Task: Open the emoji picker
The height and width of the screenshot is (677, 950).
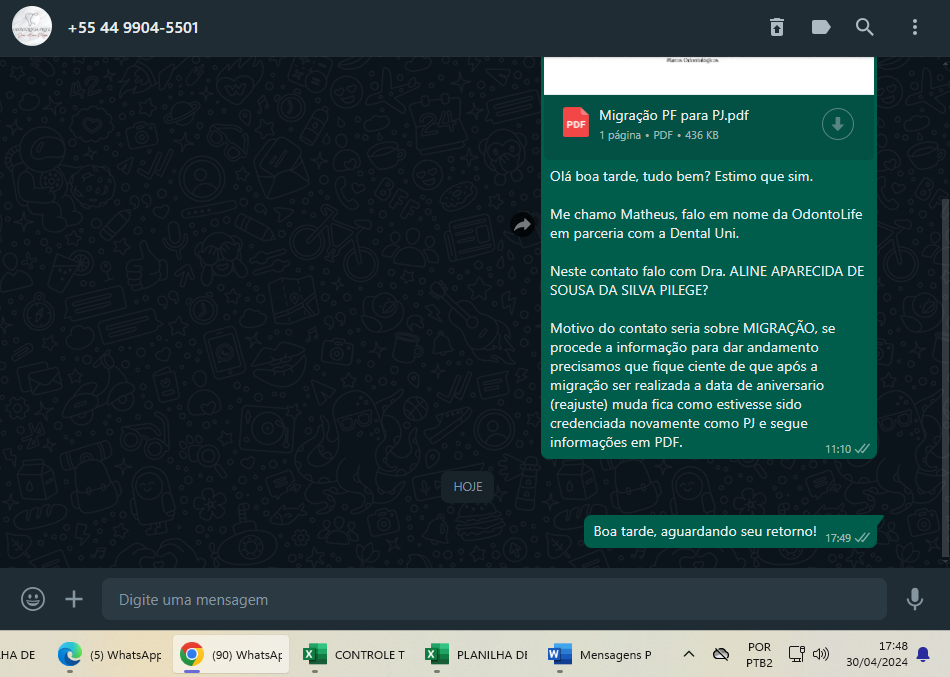Action: pos(33,599)
